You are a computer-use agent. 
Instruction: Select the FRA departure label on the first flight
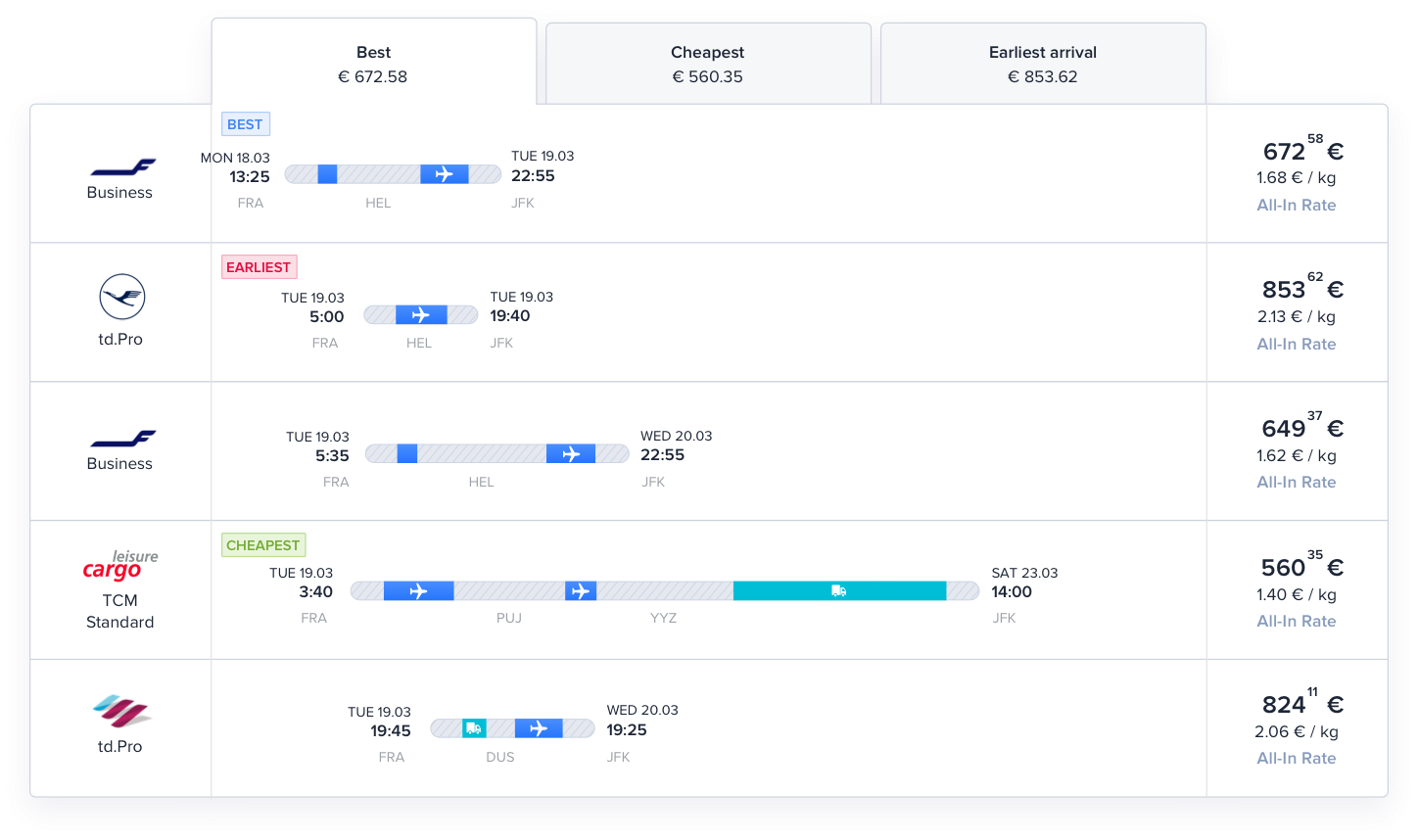251,203
